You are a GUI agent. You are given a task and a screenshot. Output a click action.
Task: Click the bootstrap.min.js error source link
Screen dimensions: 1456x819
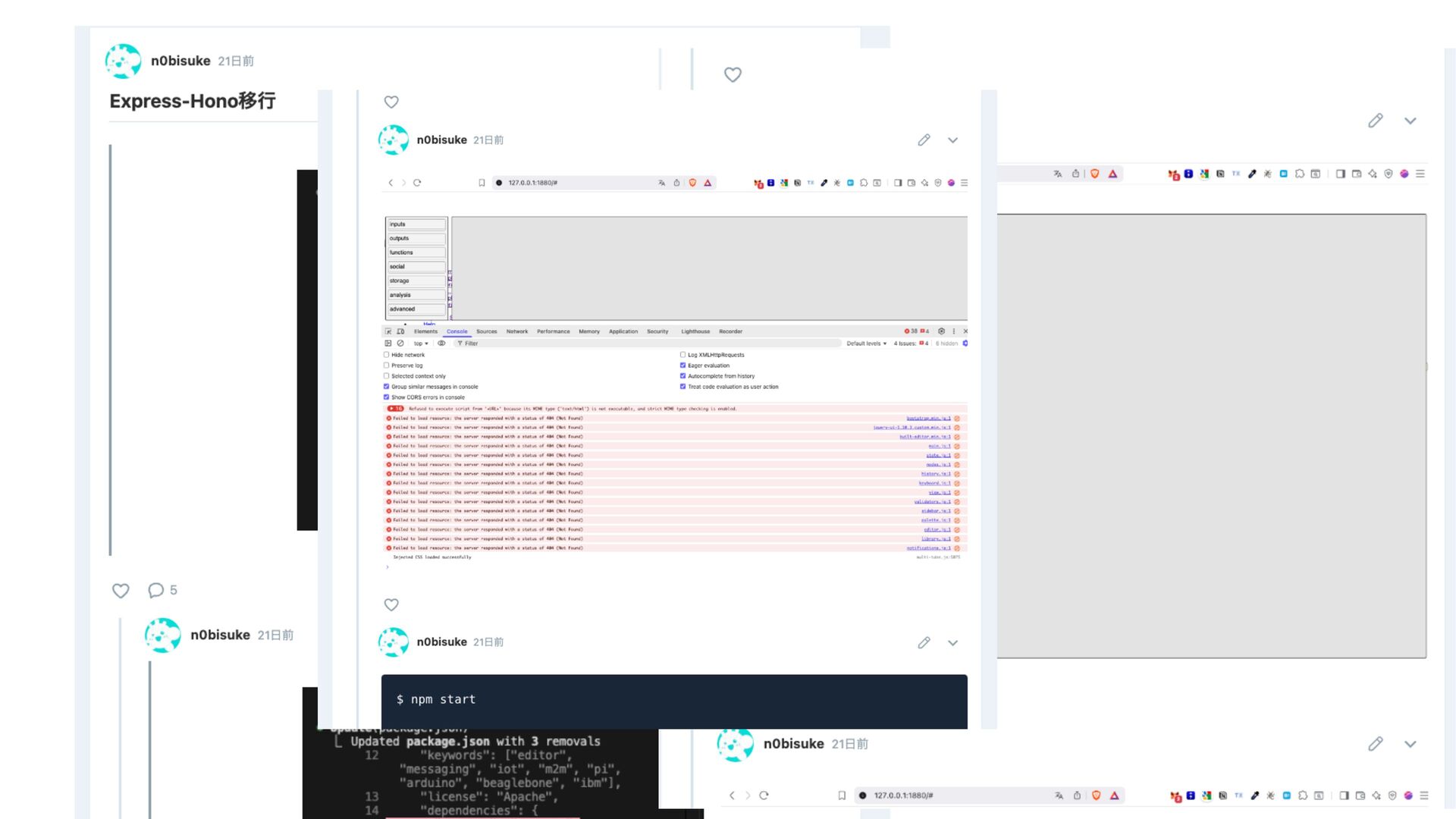coord(928,419)
